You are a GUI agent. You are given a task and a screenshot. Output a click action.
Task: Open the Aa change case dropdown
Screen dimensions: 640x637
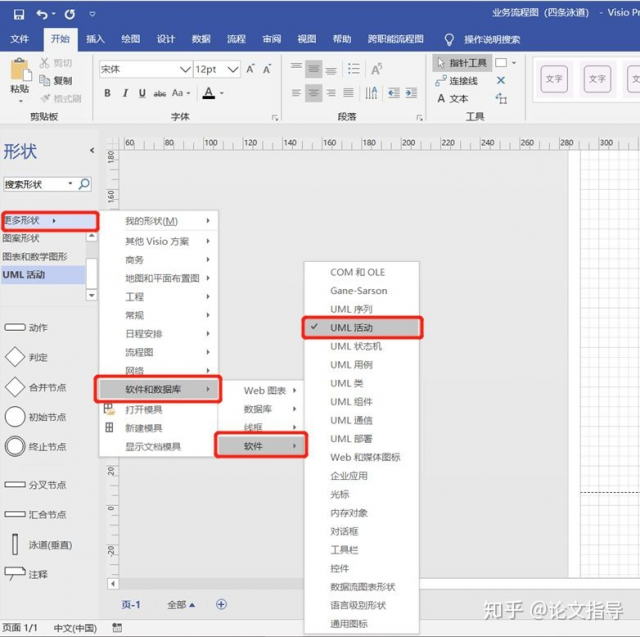[x=181, y=93]
